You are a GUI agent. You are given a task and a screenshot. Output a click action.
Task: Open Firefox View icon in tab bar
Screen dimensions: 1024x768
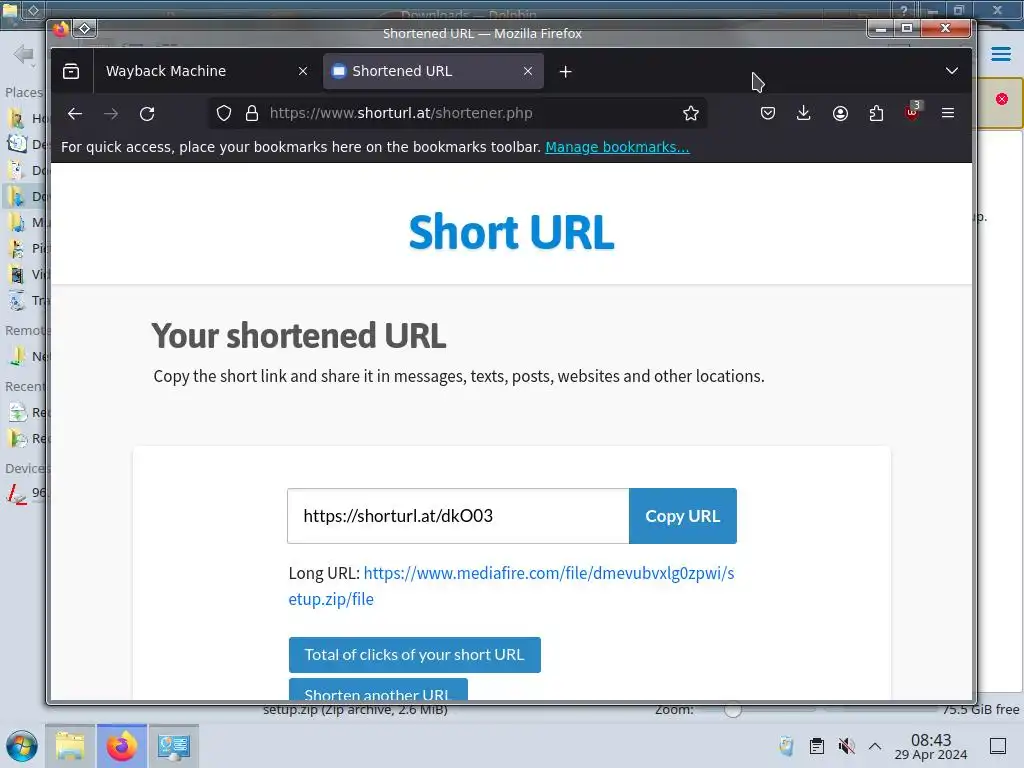71,71
